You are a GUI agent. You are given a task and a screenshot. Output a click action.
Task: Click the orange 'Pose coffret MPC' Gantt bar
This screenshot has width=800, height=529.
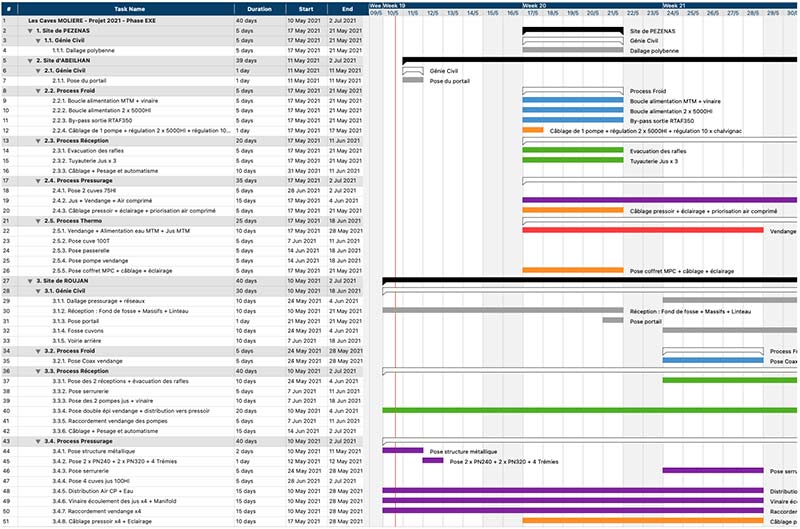574,270
